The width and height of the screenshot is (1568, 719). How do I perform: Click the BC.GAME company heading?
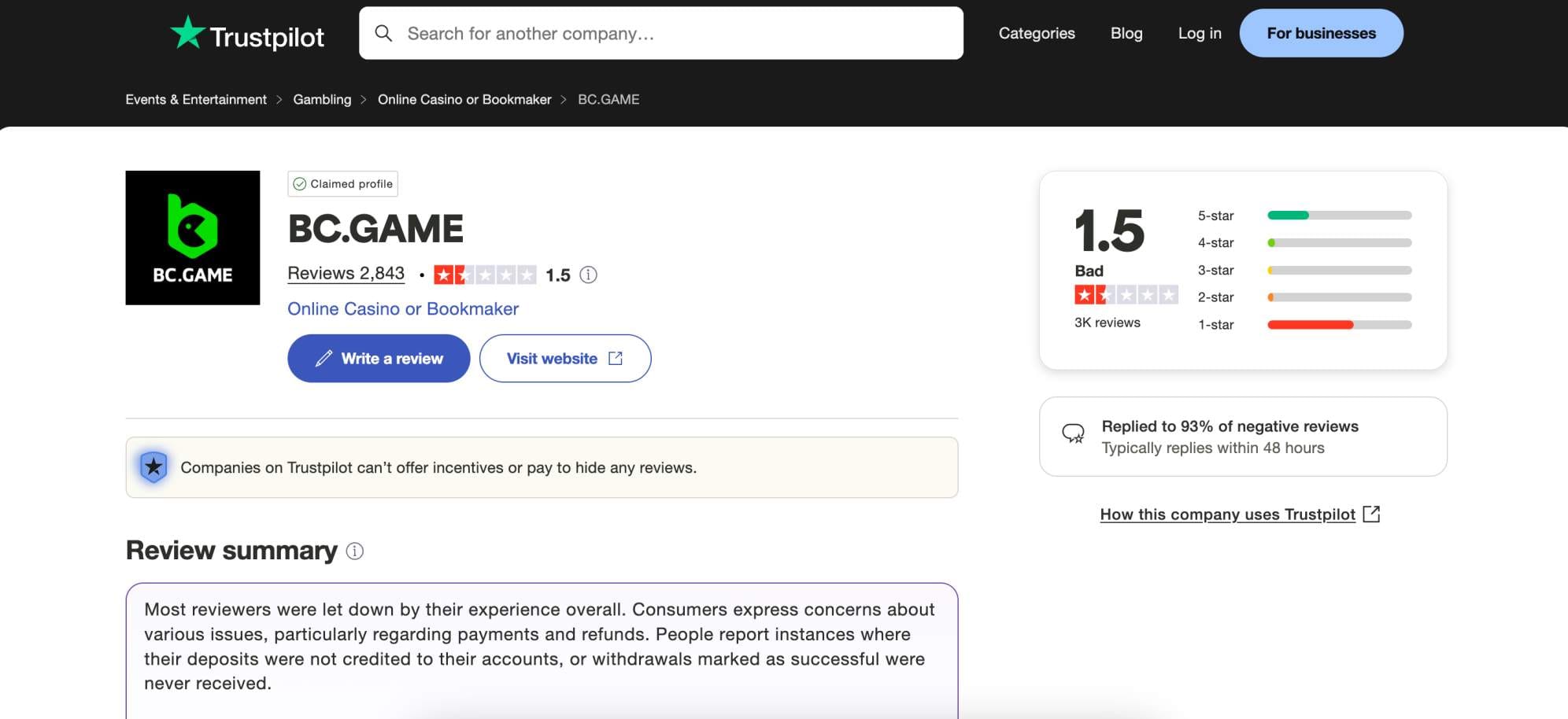pyautogui.click(x=375, y=229)
